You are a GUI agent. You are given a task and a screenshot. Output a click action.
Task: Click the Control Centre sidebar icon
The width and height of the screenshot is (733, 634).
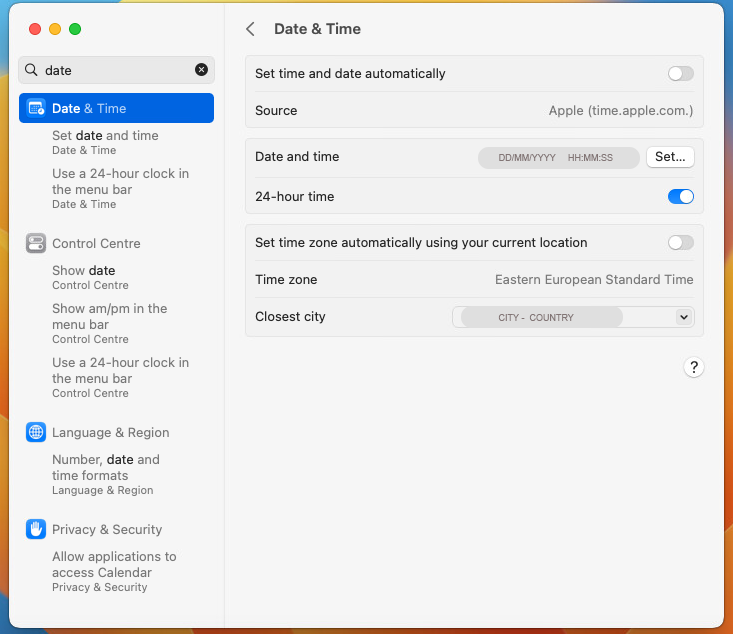[36, 243]
